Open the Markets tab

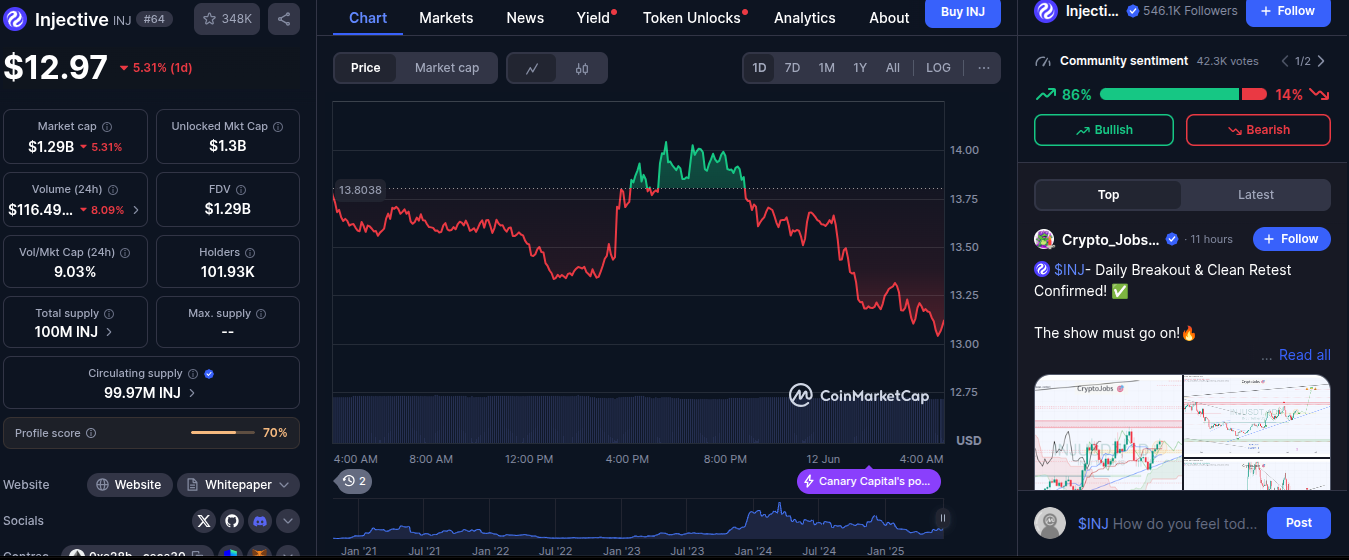pos(446,18)
